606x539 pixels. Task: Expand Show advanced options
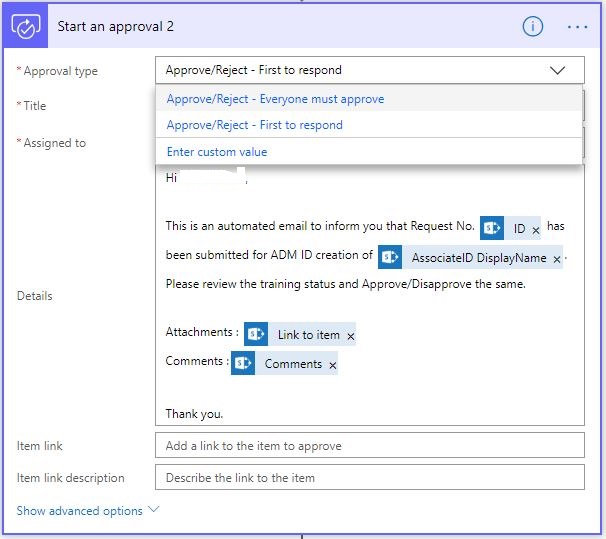[88, 511]
